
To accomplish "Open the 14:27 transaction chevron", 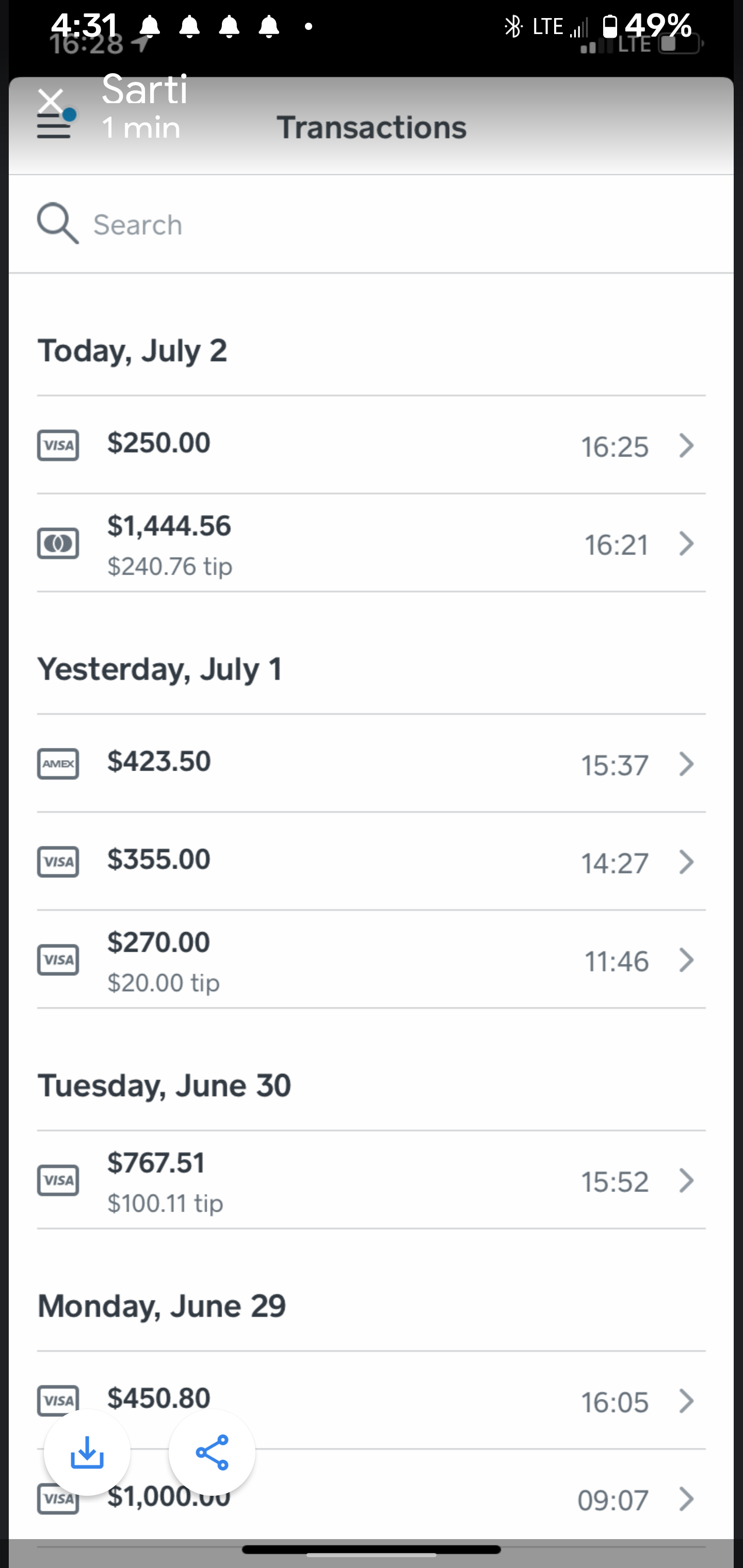I will (x=686, y=862).
